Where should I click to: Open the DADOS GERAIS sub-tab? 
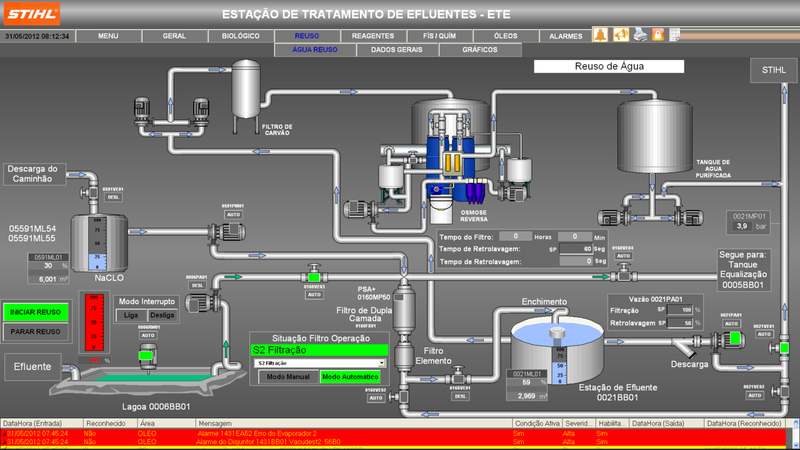tap(397, 49)
